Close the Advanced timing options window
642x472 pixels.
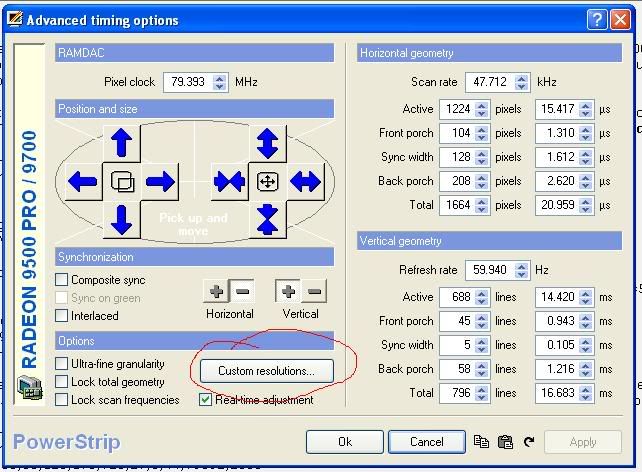click(621, 19)
